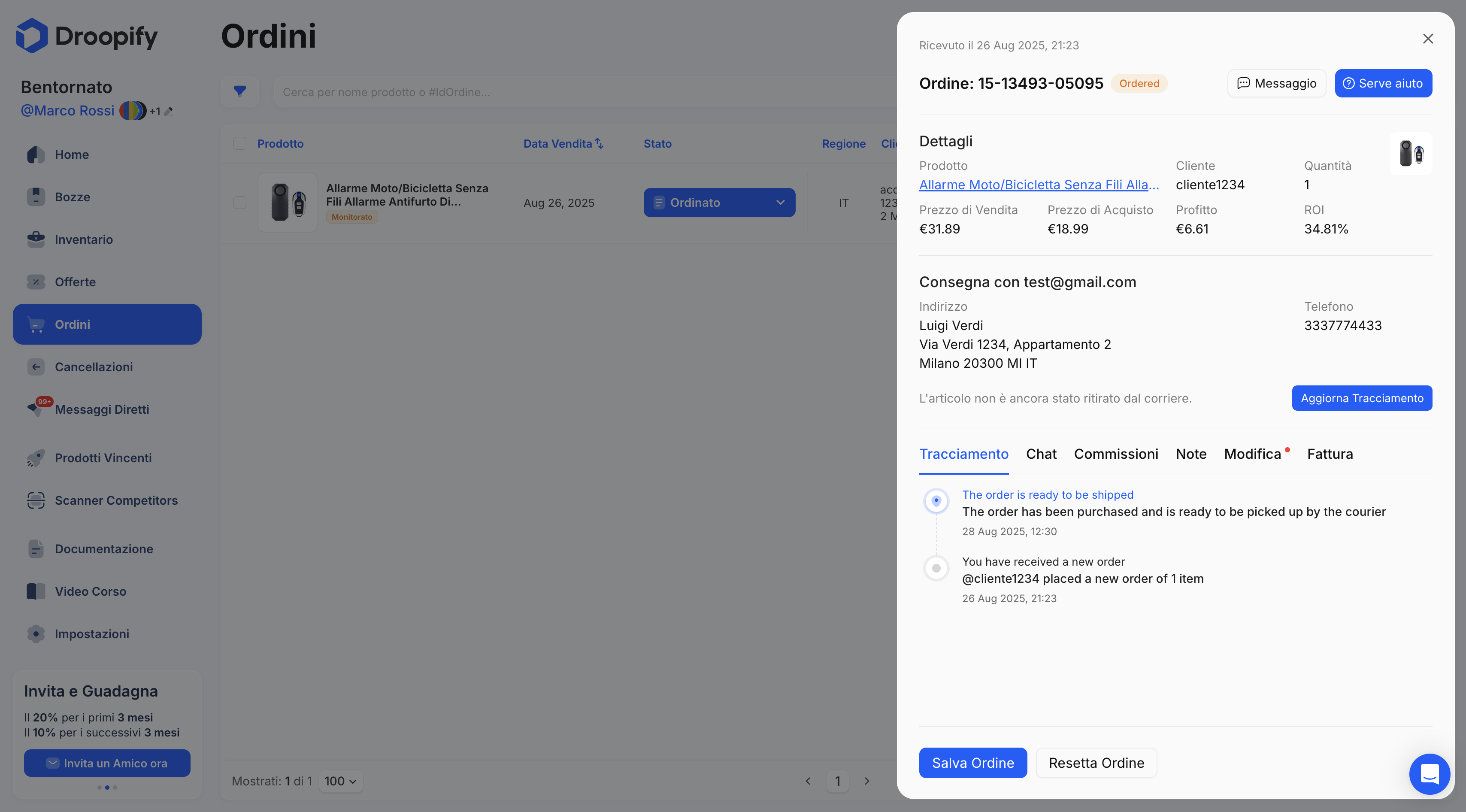1466x812 pixels.
Task: Close the order detail panel
Action: (1428, 39)
